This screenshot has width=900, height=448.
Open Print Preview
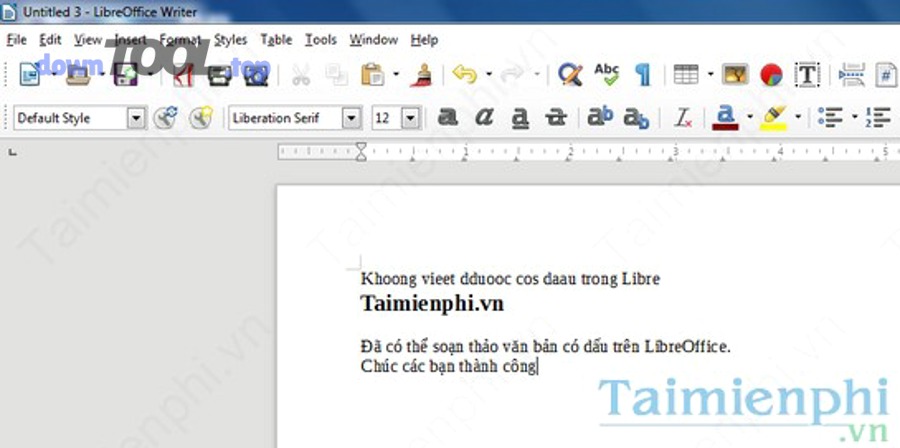pyautogui.click(x=256, y=74)
